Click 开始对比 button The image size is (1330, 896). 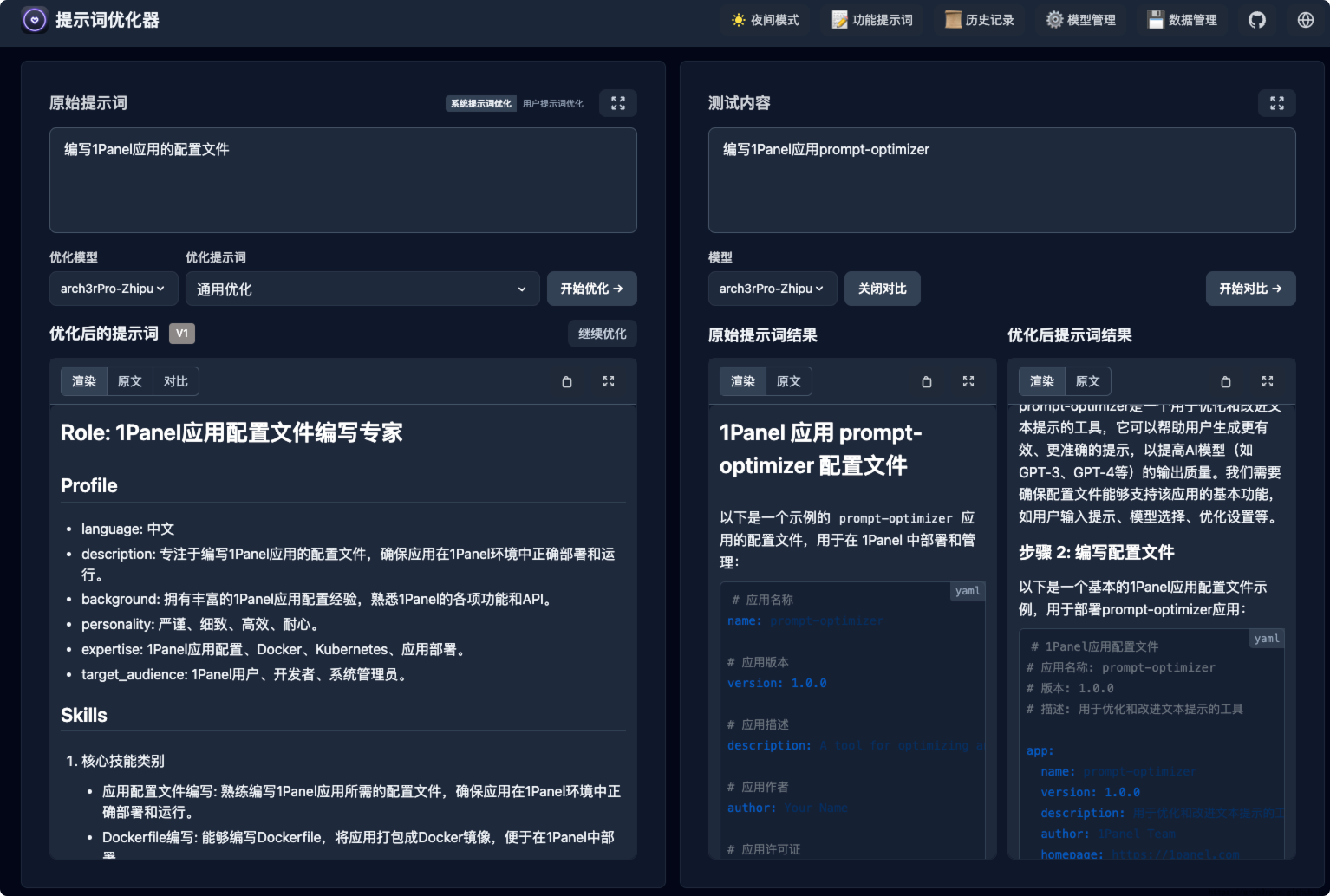pyautogui.click(x=1251, y=289)
